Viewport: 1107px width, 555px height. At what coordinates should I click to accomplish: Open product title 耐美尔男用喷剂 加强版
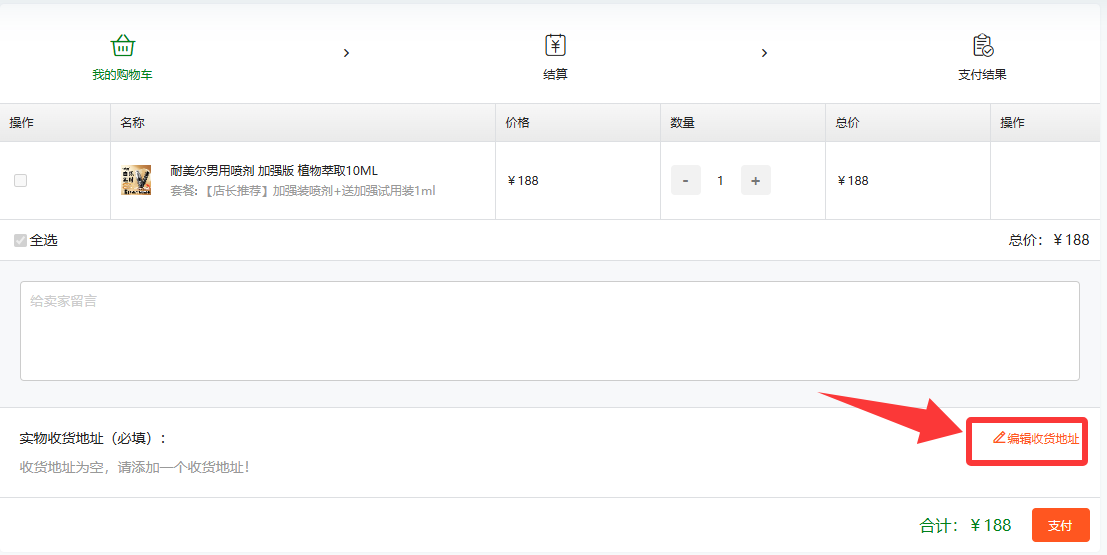[274, 170]
